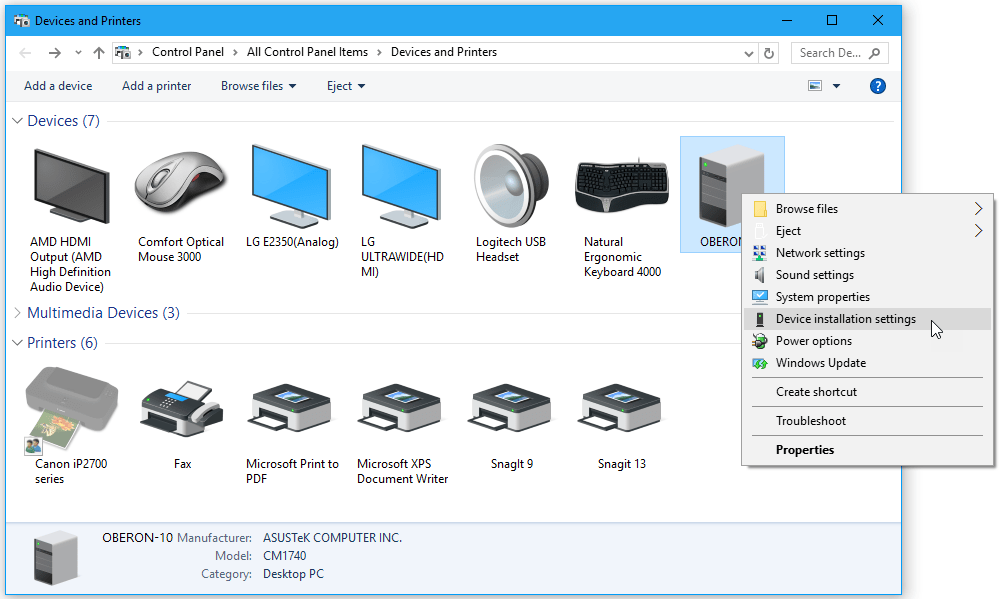The width and height of the screenshot is (1000, 599).
Task: Click the Search Devices input field
Action: click(839, 53)
